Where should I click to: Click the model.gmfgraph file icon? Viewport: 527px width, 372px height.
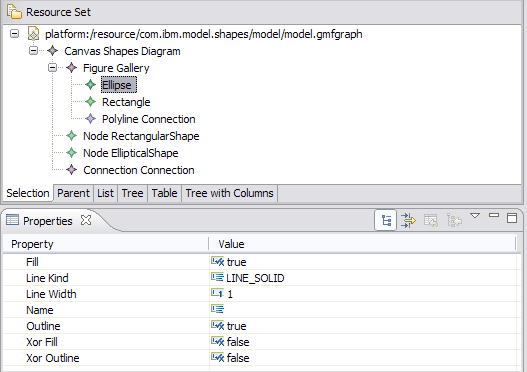point(33,34)
